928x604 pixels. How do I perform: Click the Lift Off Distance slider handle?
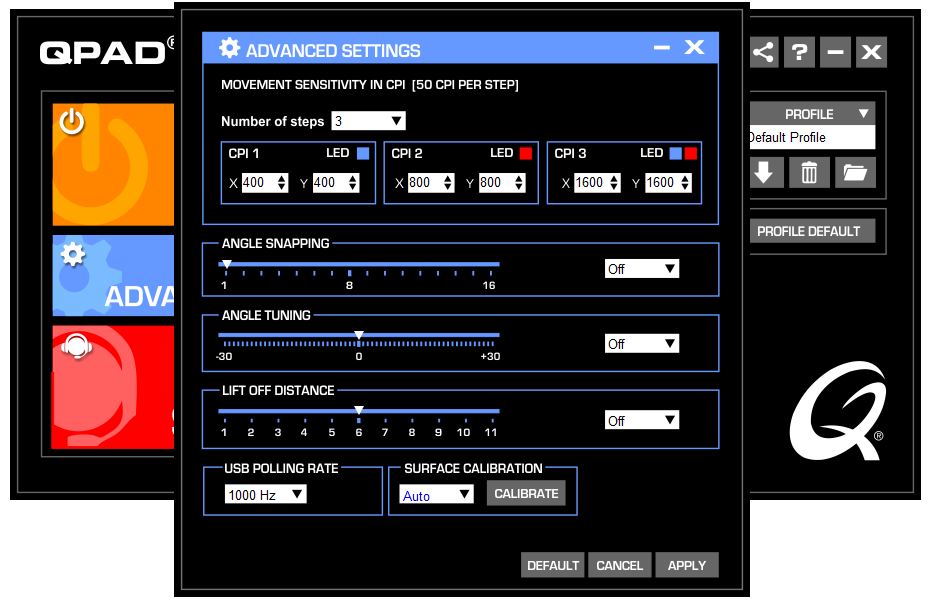tap(359, 410)
